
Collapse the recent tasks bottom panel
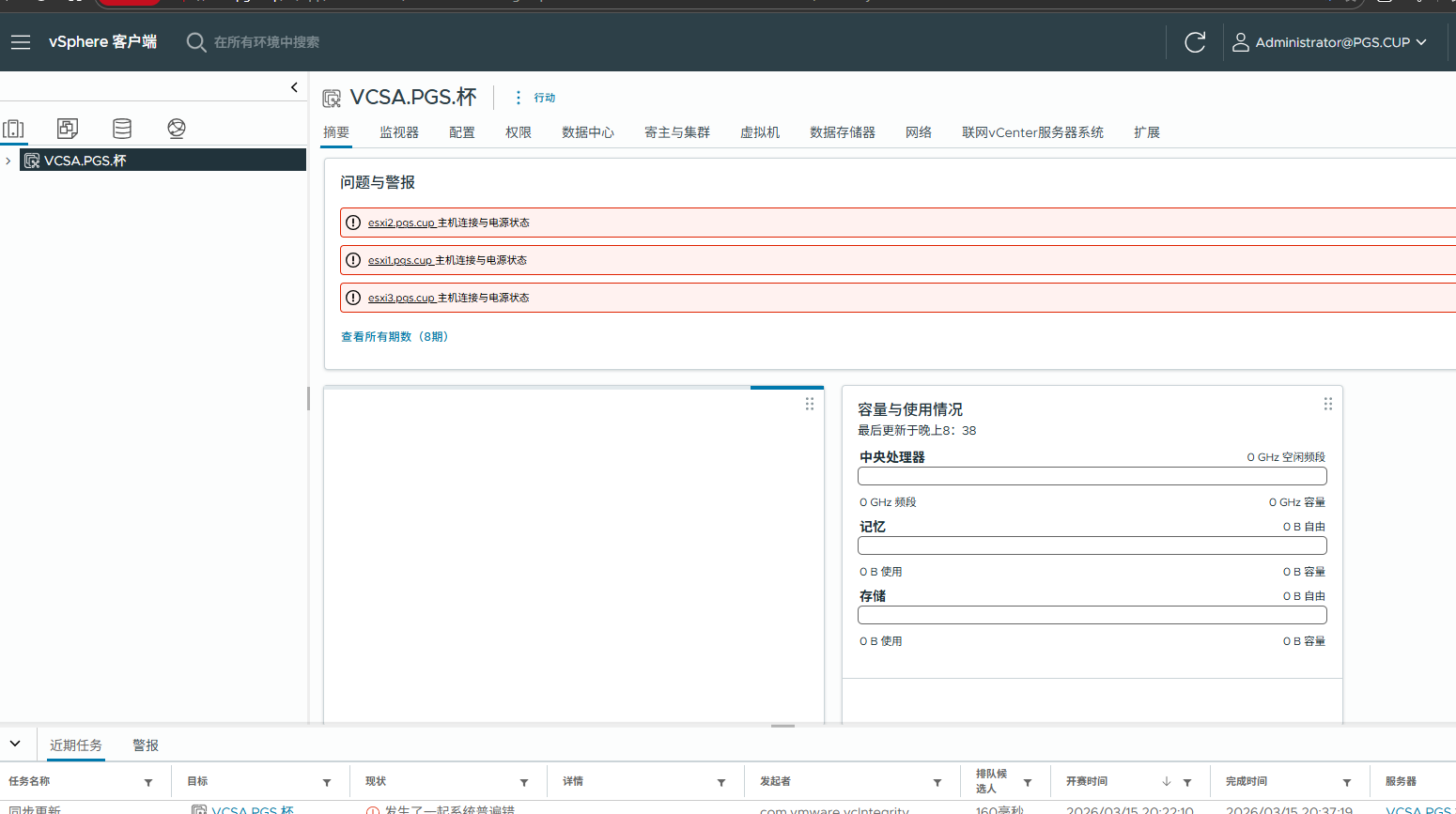pyautogui.click(x=15, y=744)
